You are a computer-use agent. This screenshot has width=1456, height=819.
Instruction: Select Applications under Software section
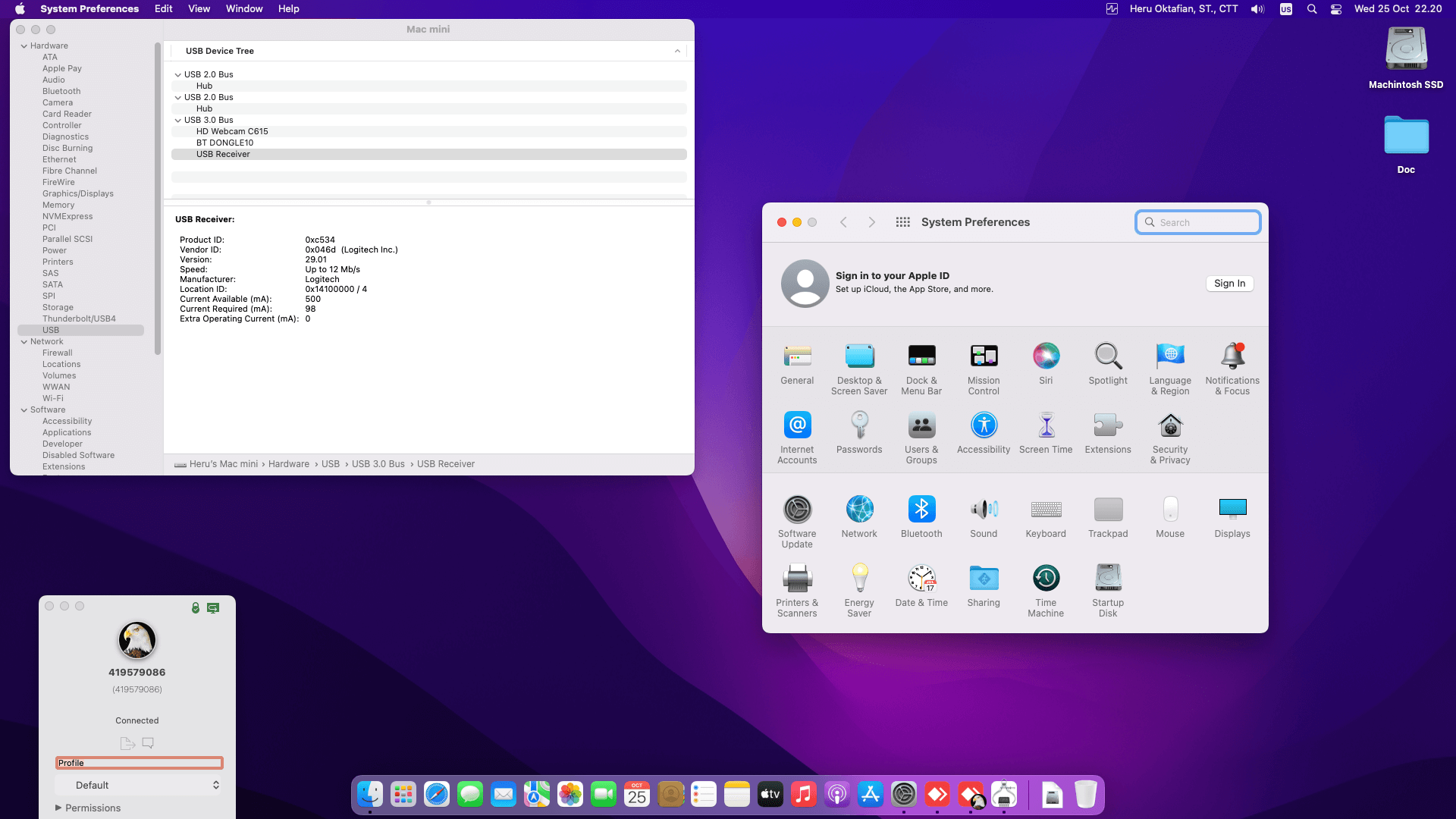pyautogui.click(x=67, y=433)
